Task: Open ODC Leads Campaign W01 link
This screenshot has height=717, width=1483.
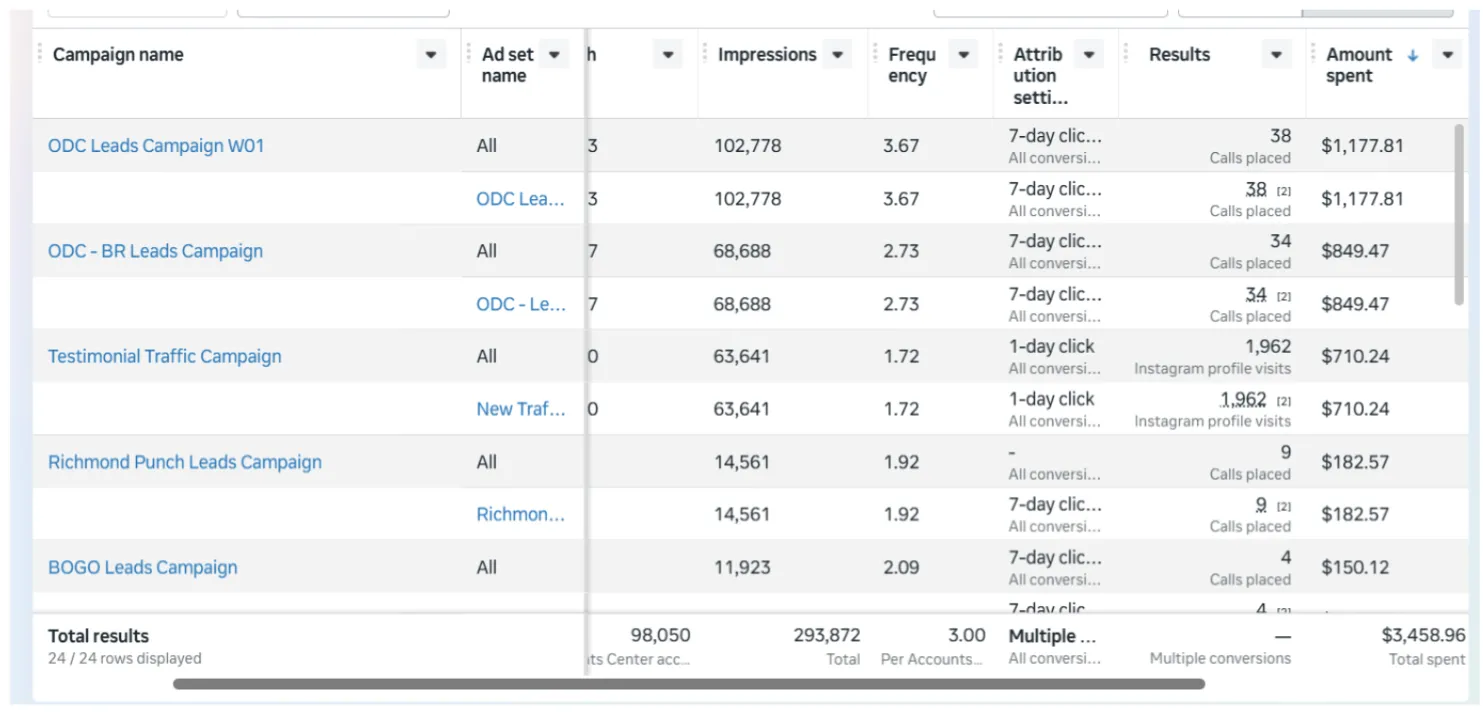Action: (x=156, y=146)
